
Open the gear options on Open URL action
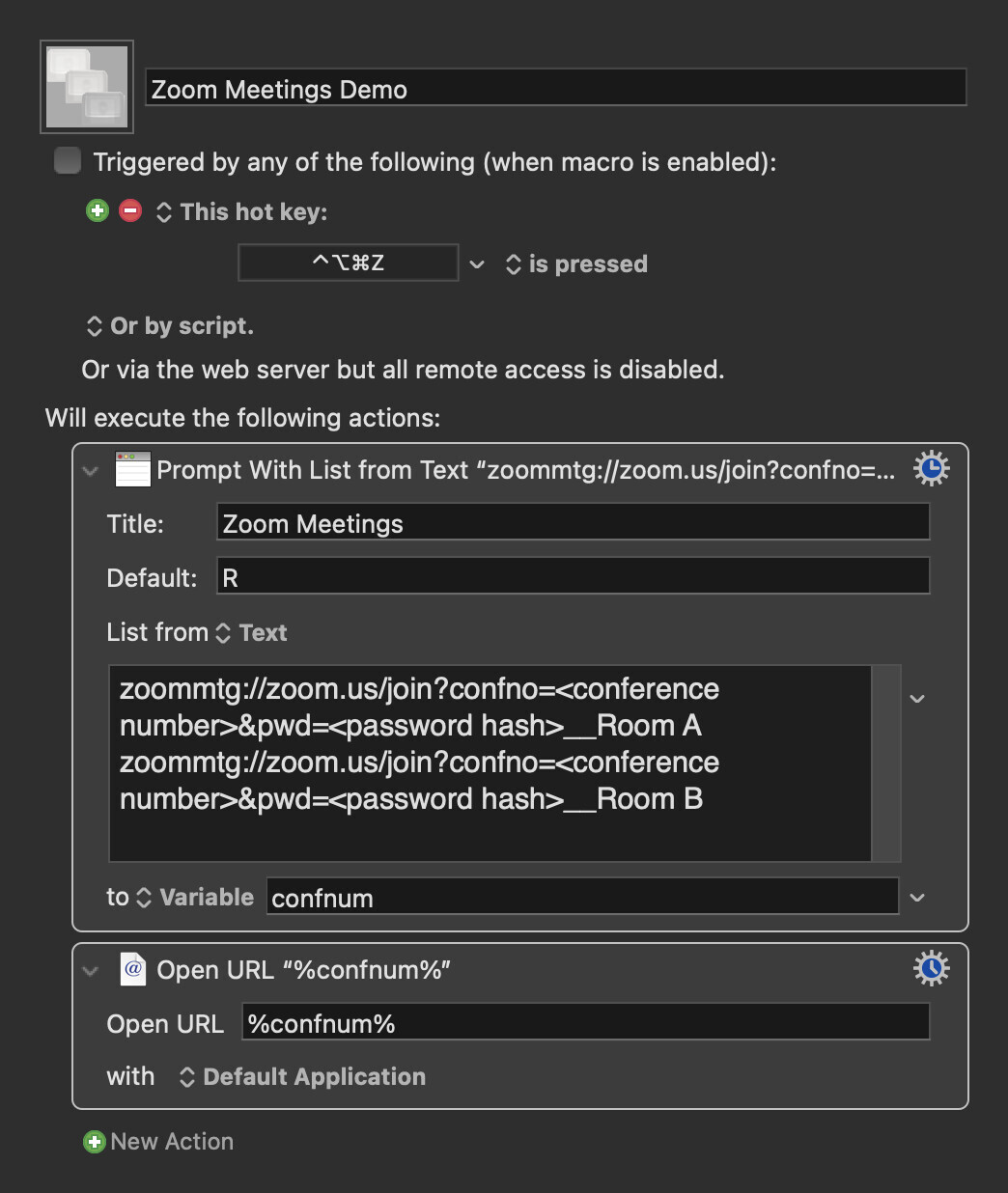tap(931, 968)
